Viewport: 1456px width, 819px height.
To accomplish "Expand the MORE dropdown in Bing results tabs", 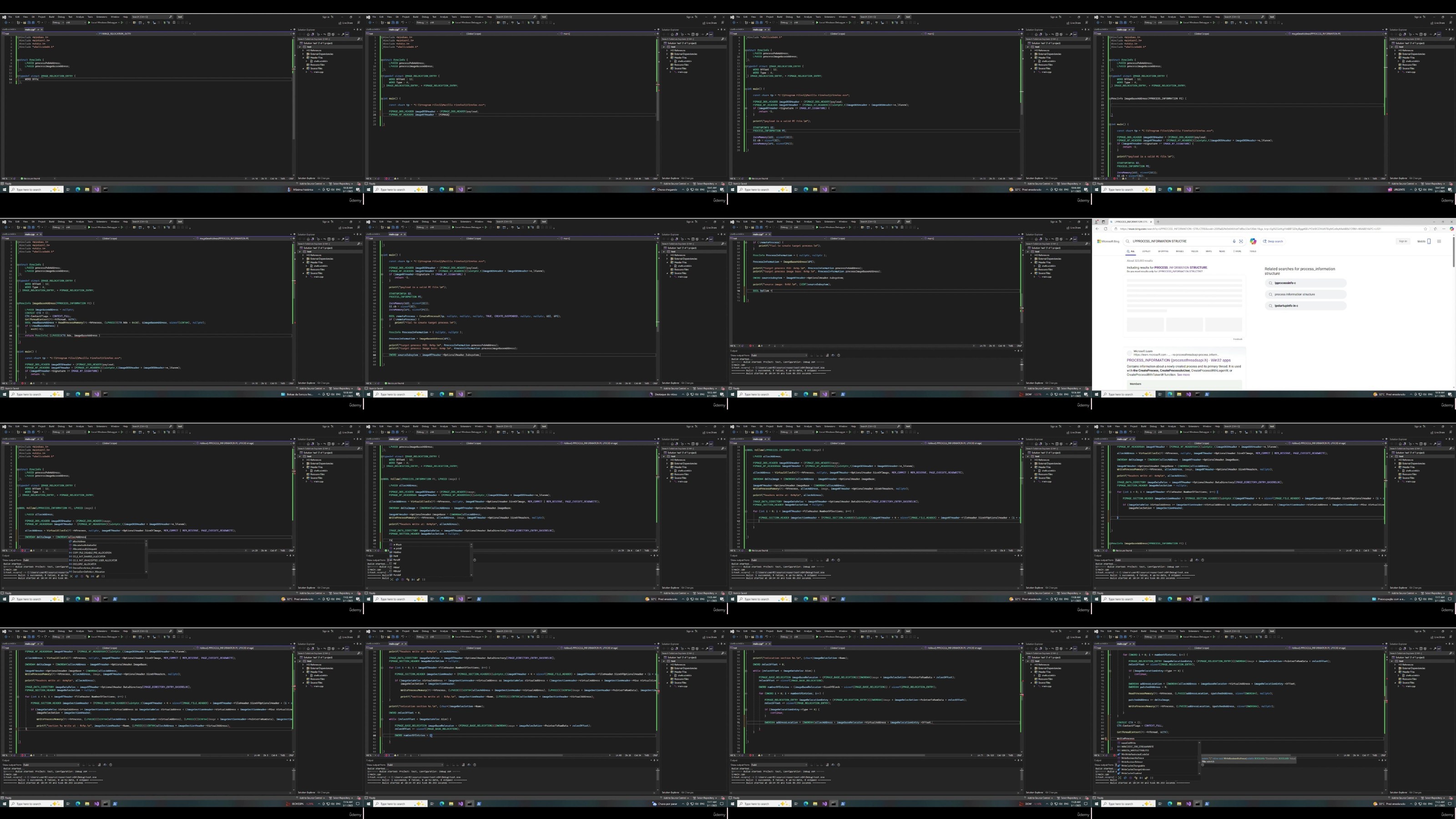I will [x=1237, y=252].
